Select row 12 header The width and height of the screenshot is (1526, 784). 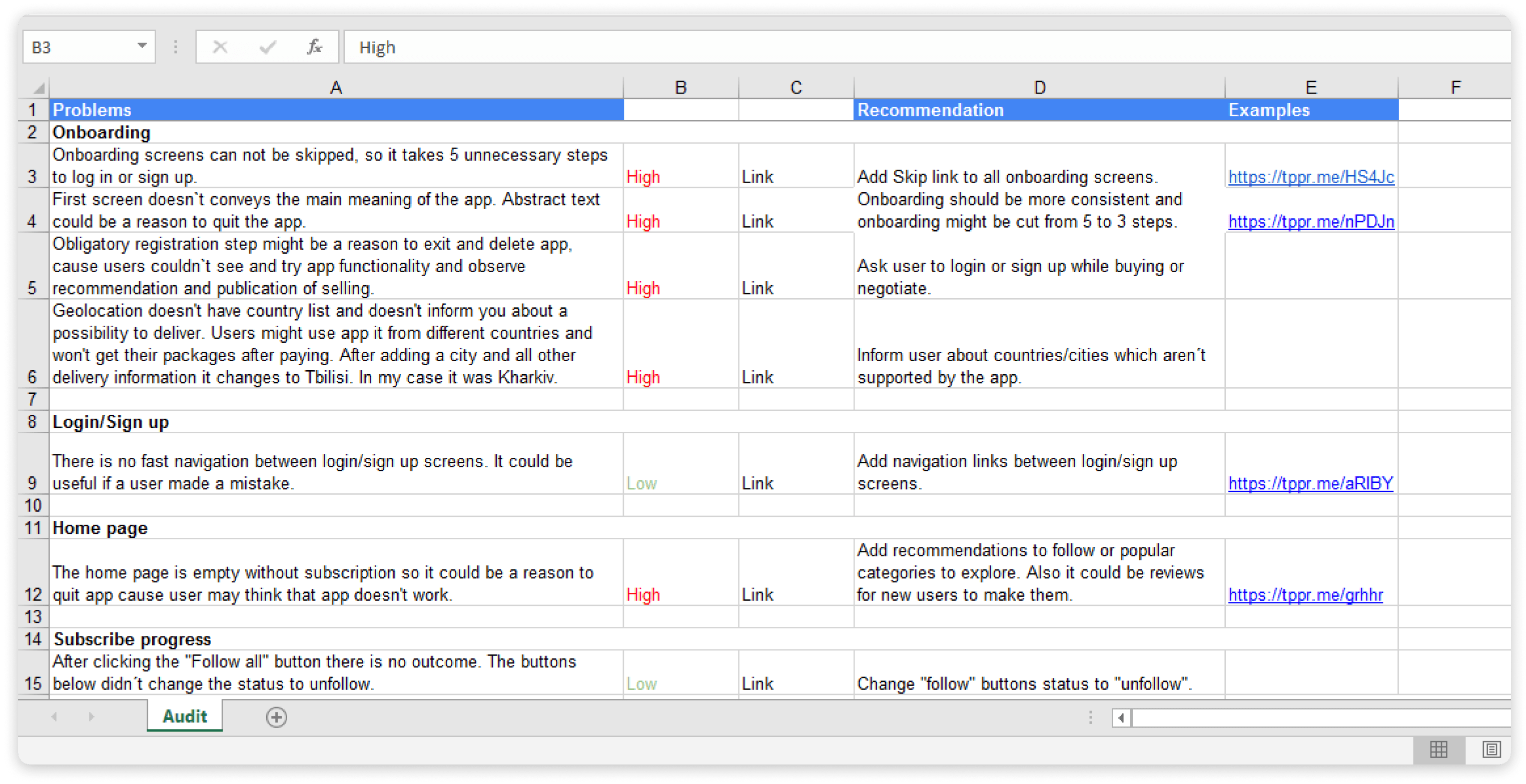33,572
